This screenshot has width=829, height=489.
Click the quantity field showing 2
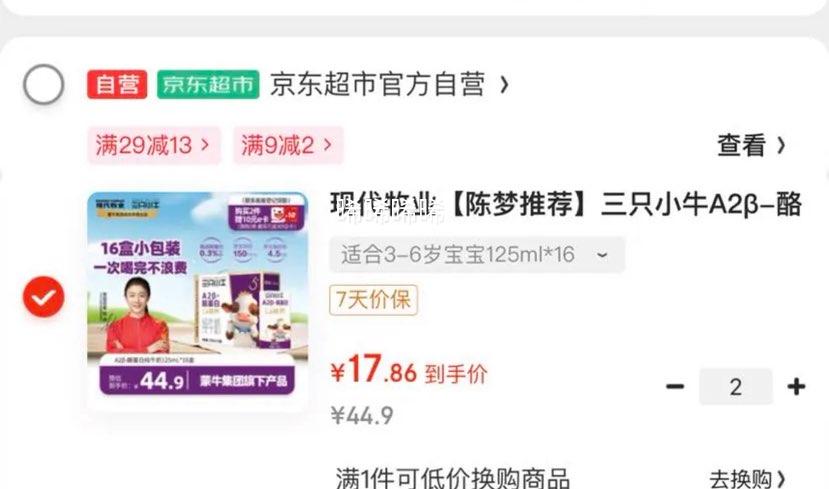[x=735, y=387]
